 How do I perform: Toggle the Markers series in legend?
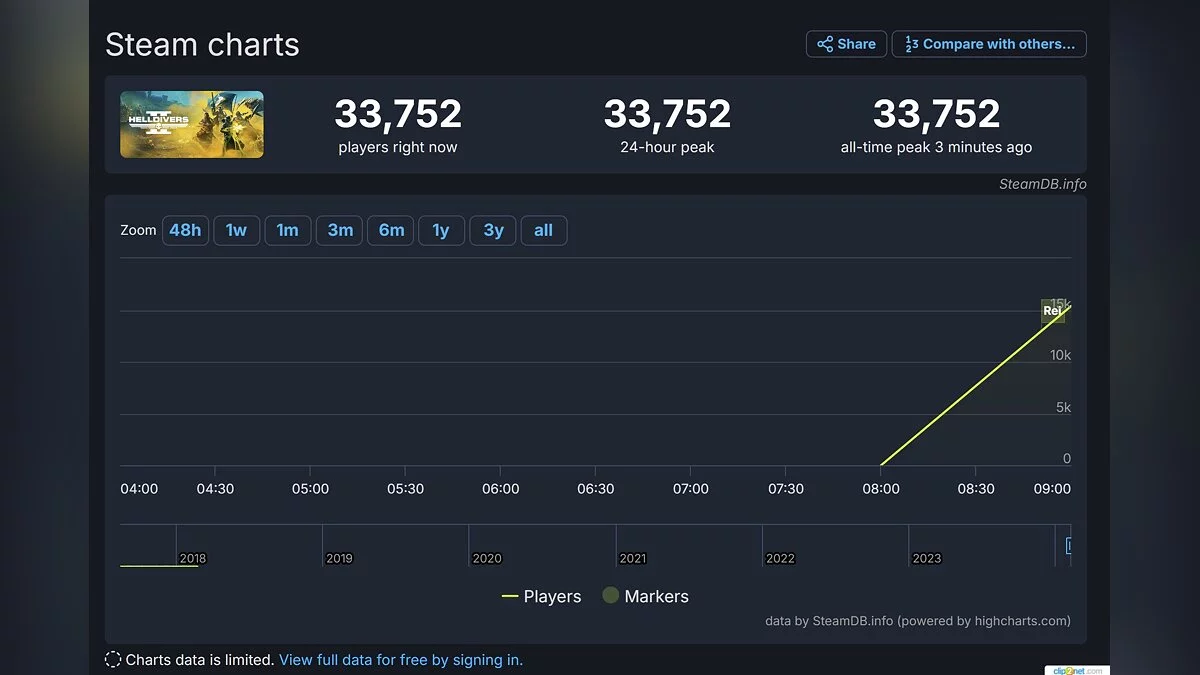coord(645,596)
